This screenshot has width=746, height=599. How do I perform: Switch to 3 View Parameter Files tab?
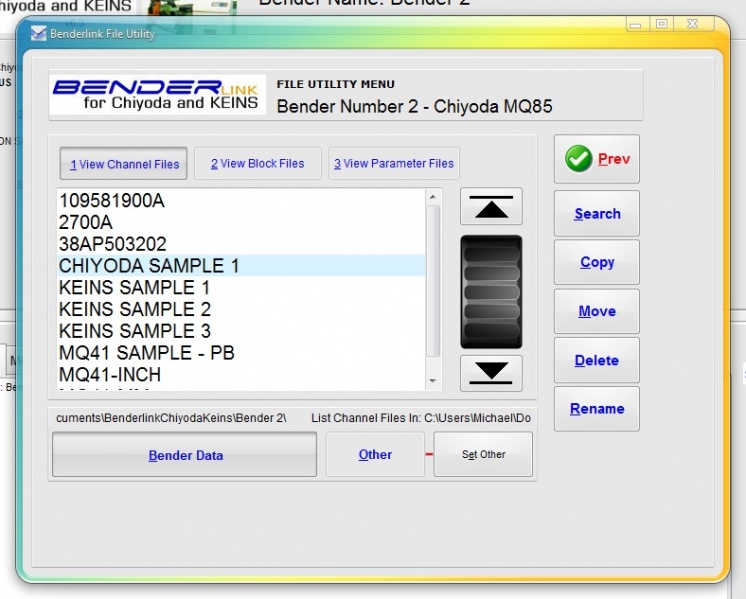[x=394, y=163]
